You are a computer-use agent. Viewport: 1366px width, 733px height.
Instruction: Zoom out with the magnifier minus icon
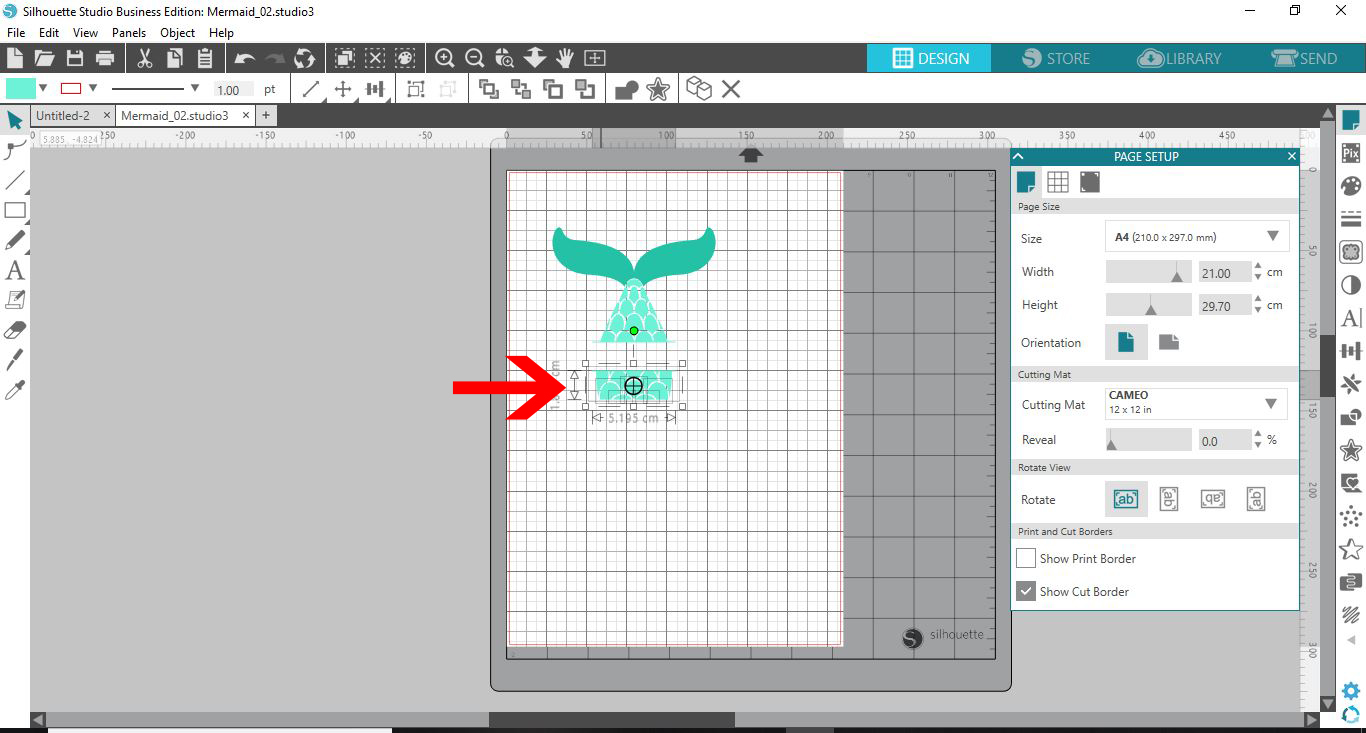coord(475,58)
